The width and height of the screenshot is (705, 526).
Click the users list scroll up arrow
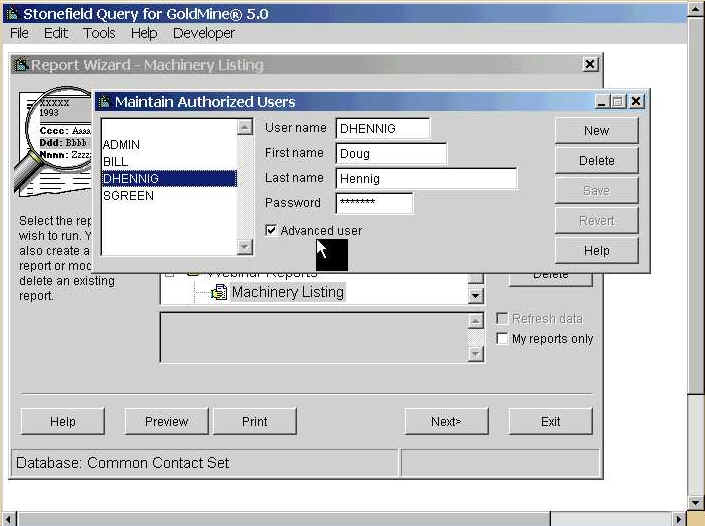[245, 127]
